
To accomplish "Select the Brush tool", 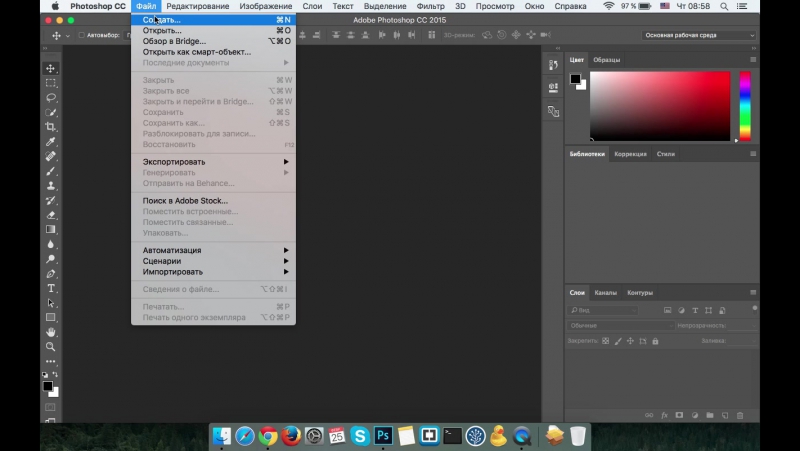I will tap(51, 171).
